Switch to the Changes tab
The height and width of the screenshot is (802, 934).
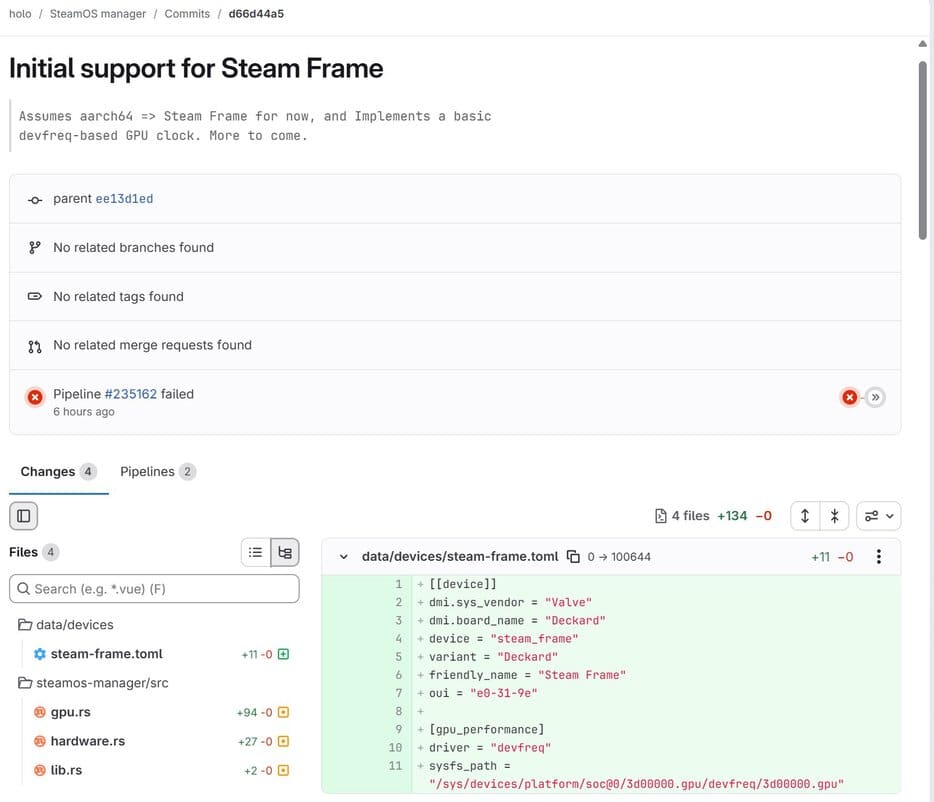coord(58,472)
